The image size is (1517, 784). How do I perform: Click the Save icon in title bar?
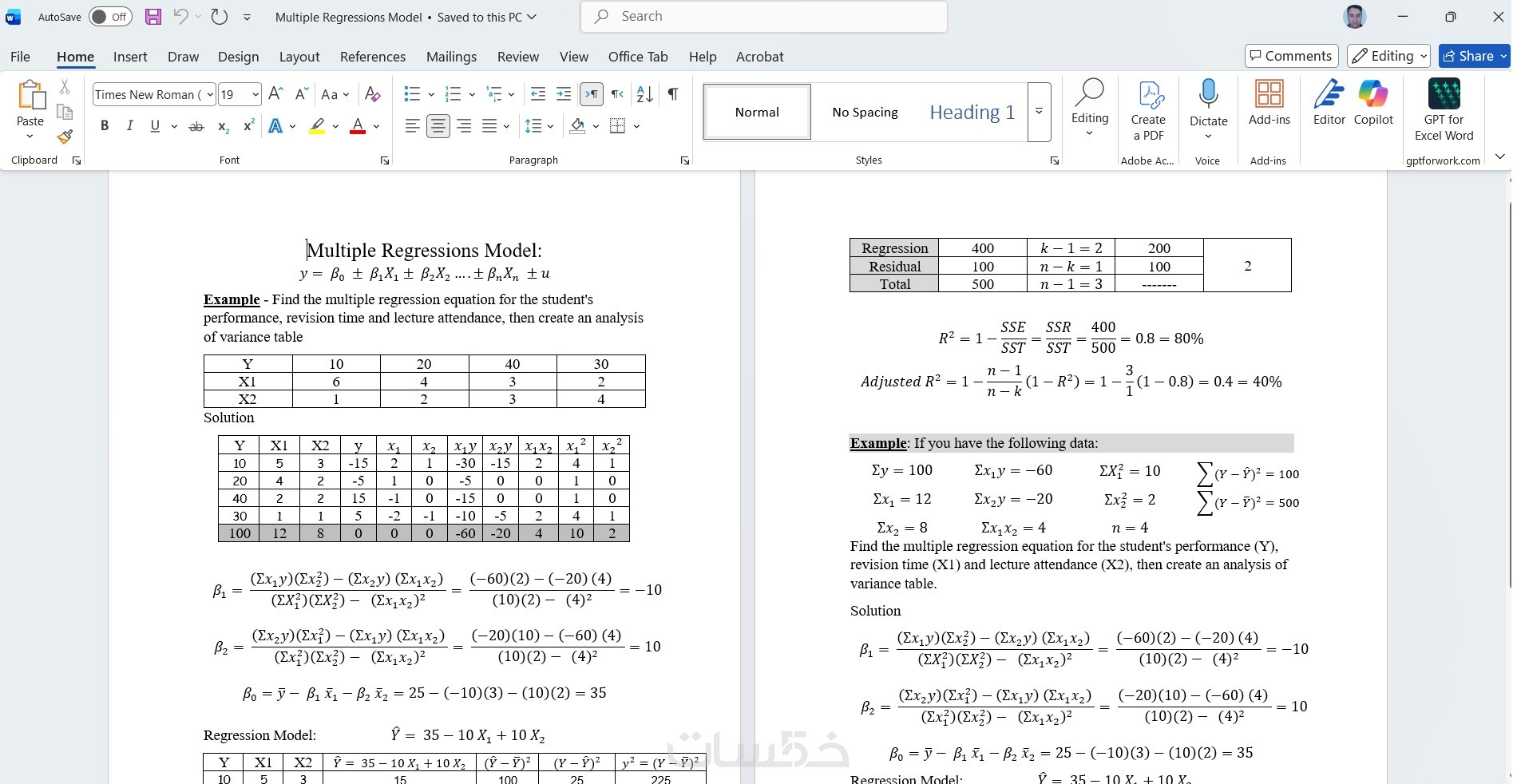click(x=153, y=17)
